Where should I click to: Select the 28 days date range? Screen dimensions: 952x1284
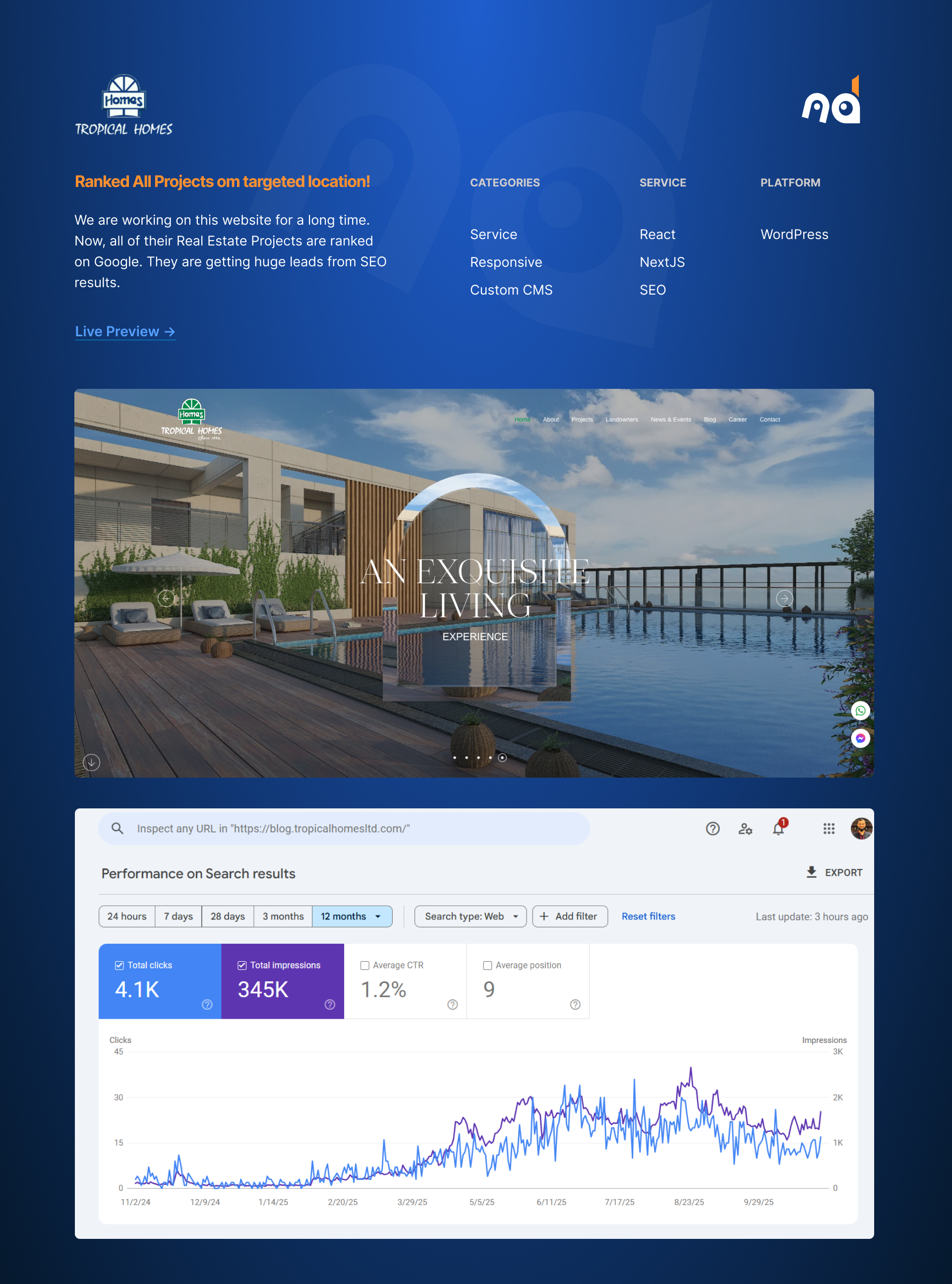228,917
